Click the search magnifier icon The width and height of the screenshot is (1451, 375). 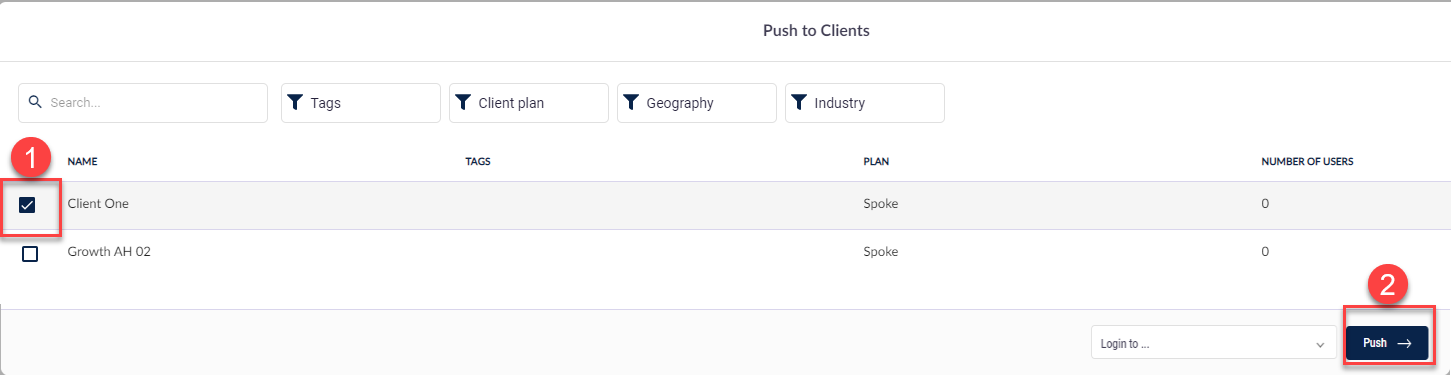[36, 102]
